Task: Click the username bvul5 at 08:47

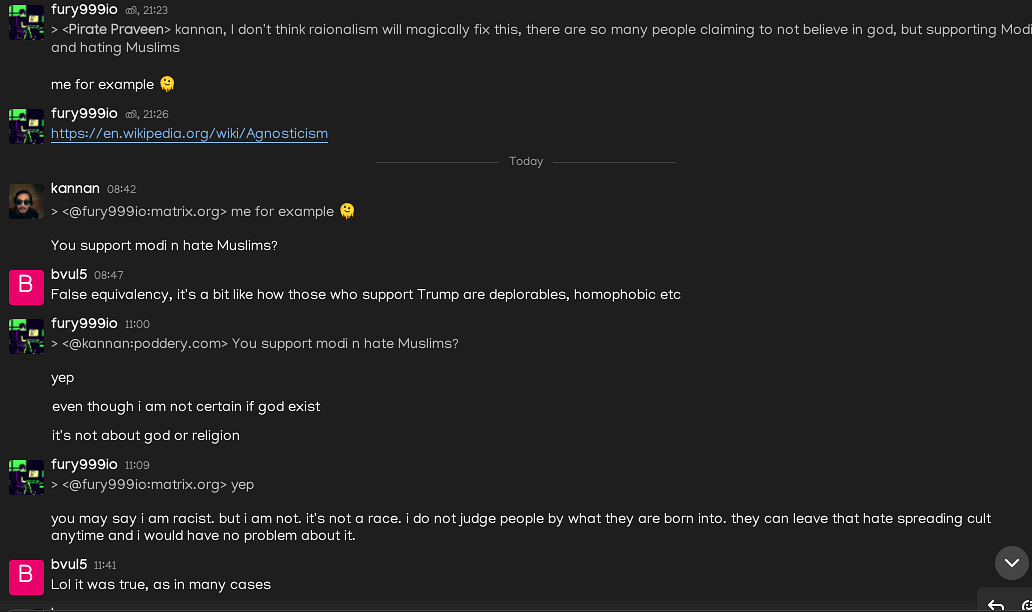Action: point(69,274)
